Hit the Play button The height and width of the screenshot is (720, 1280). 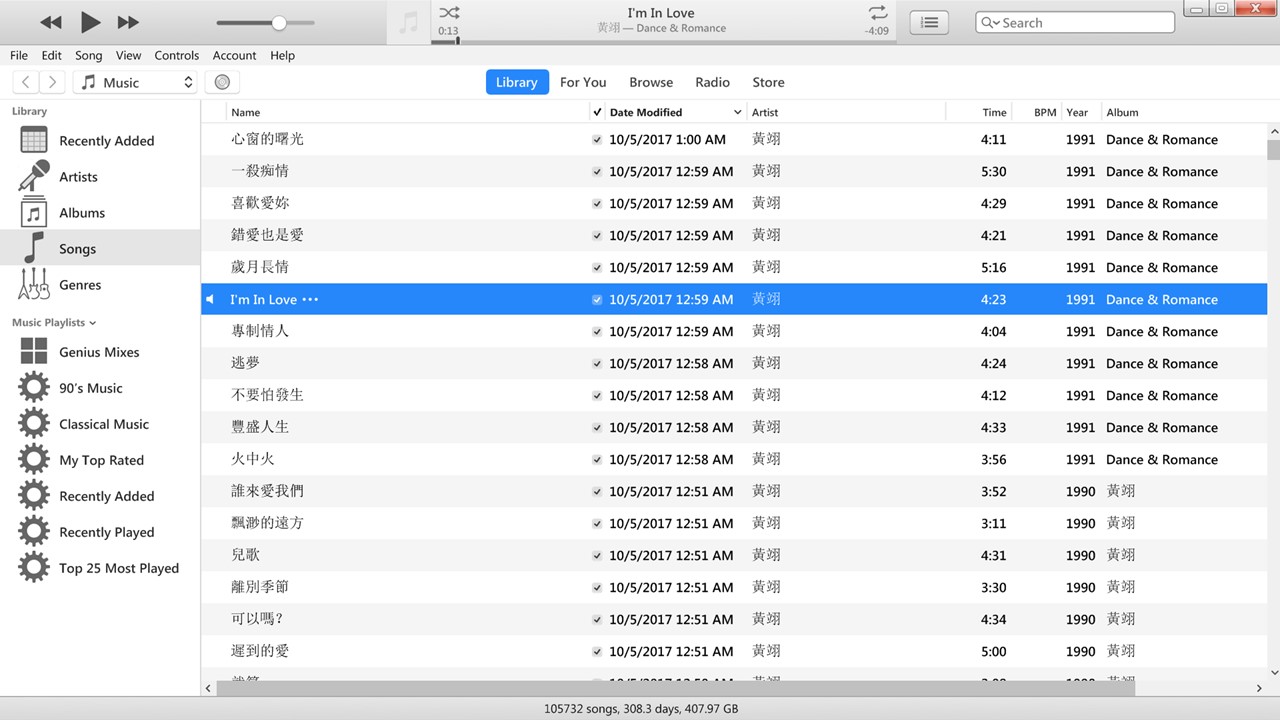pos(90,22)
